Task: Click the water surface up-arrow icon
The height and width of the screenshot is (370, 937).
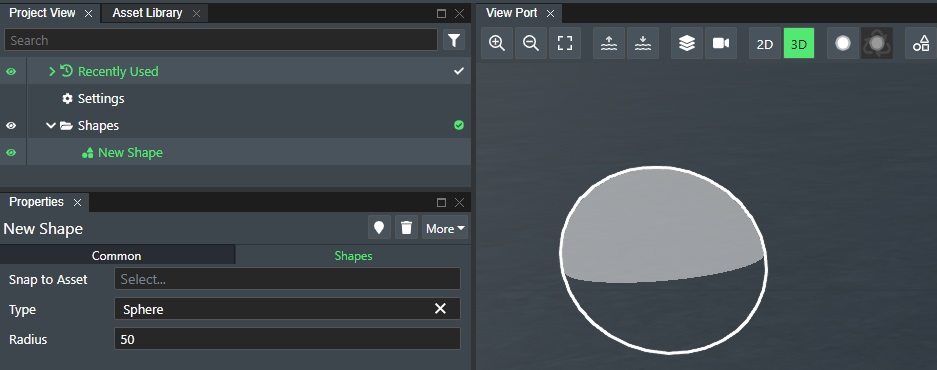Action: (609, 43)
